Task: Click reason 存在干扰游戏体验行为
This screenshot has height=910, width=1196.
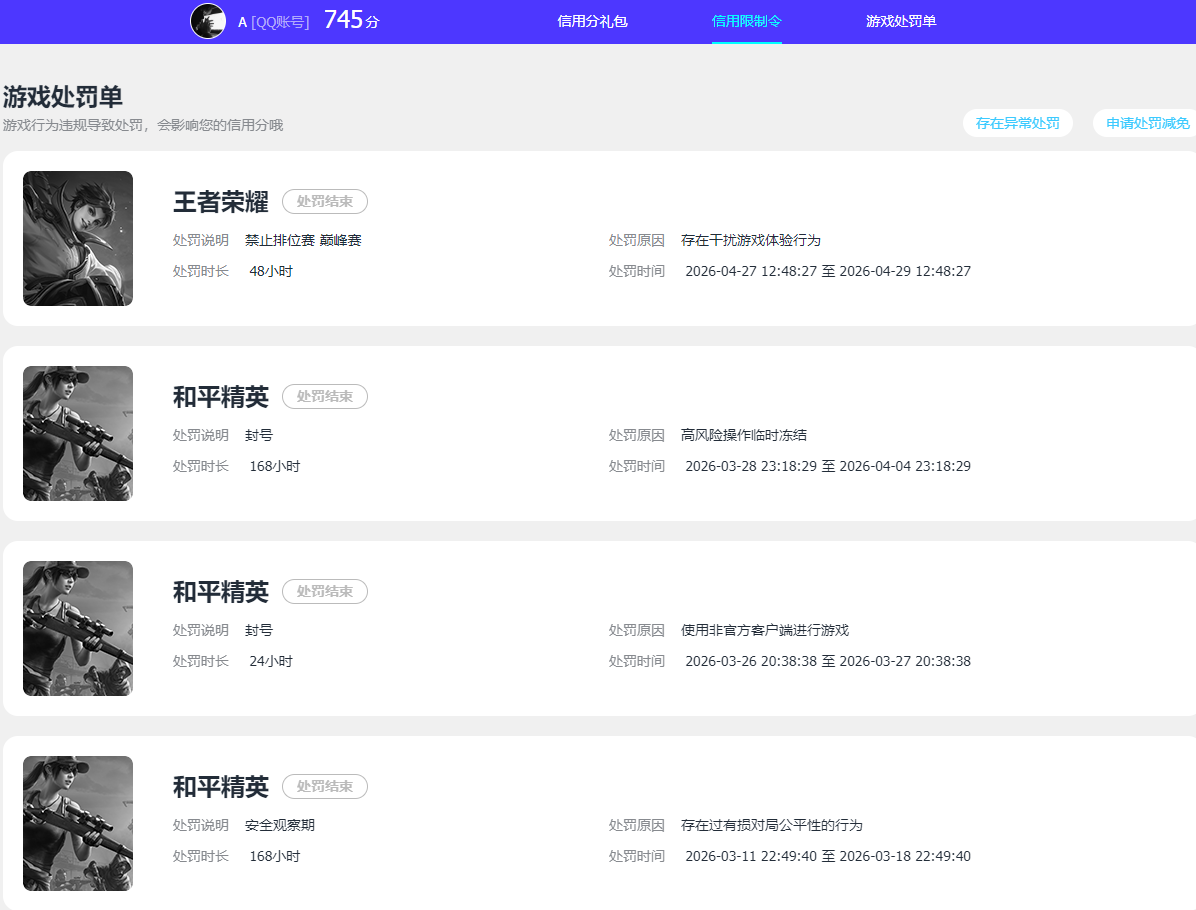Action: click(x=751, y=240)
